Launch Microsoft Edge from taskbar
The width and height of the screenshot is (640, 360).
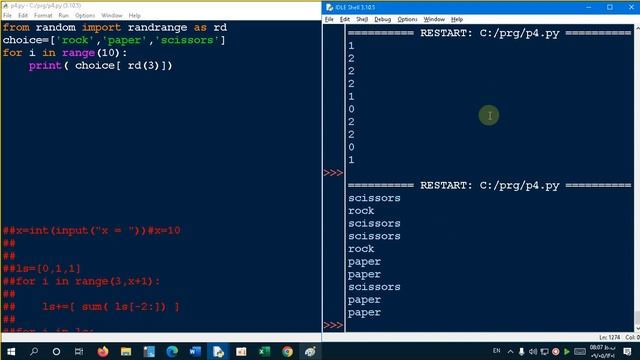click(172, 351)
